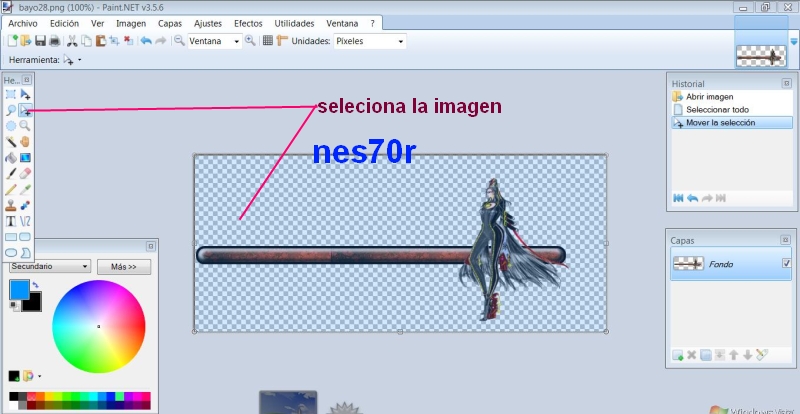Click the Fondo layer thumbnail

pyautogui.click(x=688, y=263)
